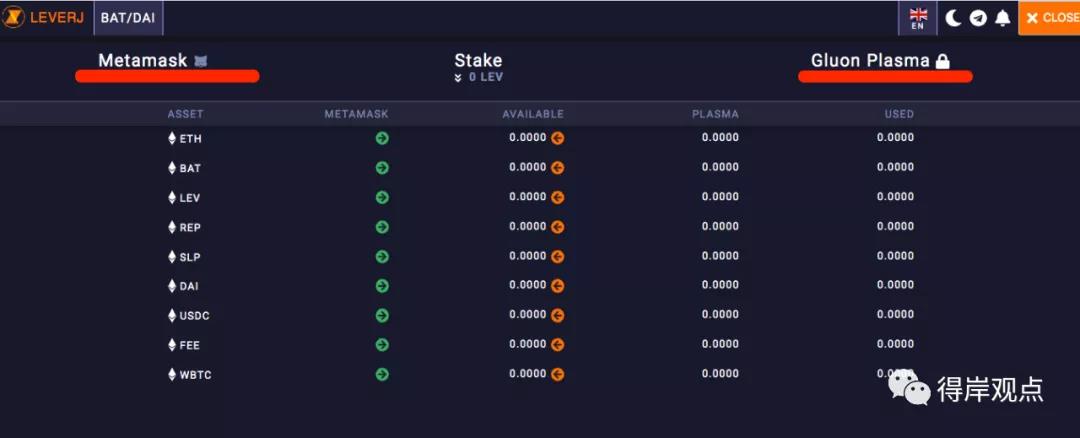Viewport: 1080px width, 438px height.
Task: Select the Gluon Plasma heading
Action: [870, 61]
